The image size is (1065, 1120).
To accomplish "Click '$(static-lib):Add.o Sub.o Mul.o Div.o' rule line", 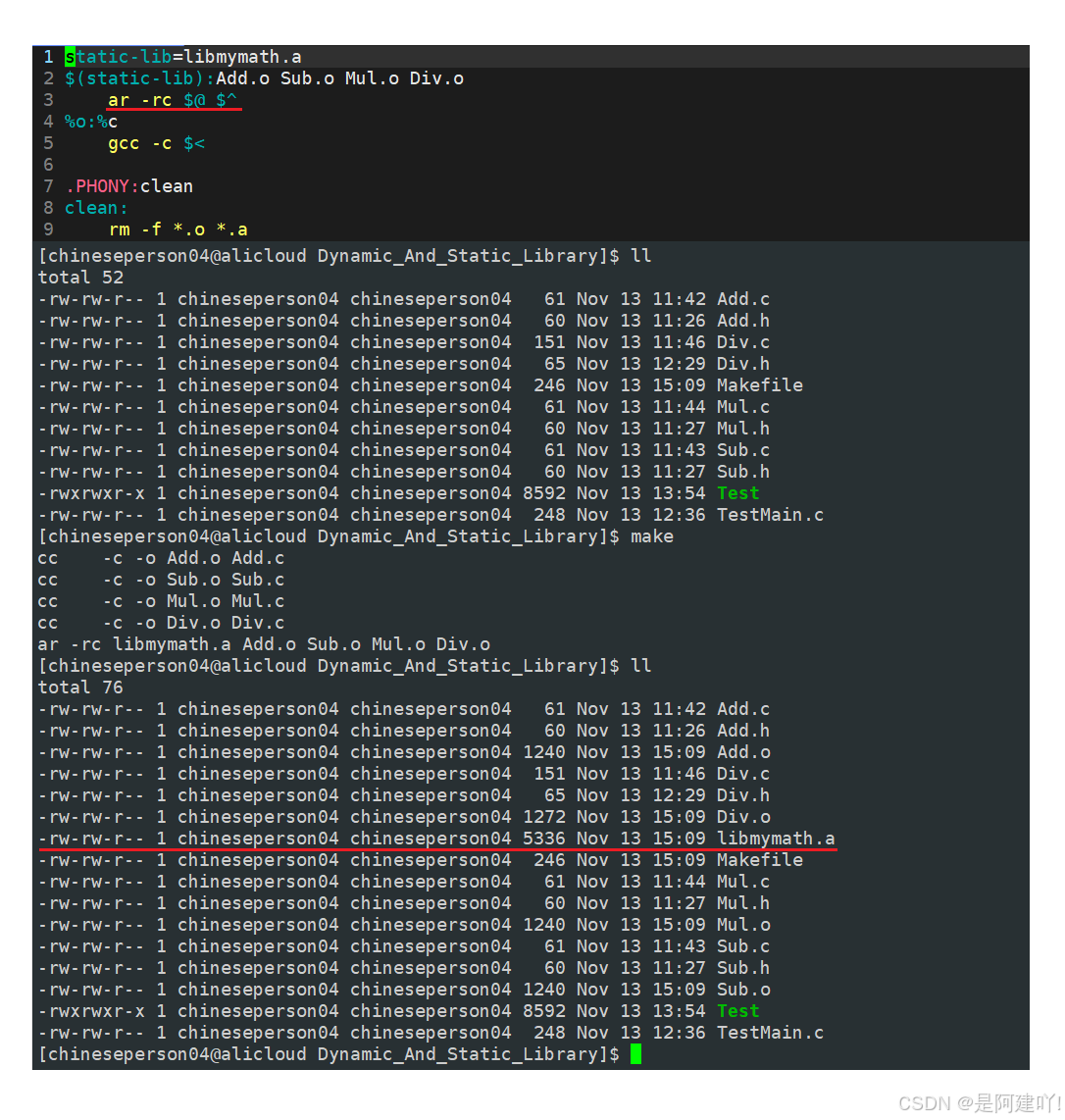I will tap(264, 78).
